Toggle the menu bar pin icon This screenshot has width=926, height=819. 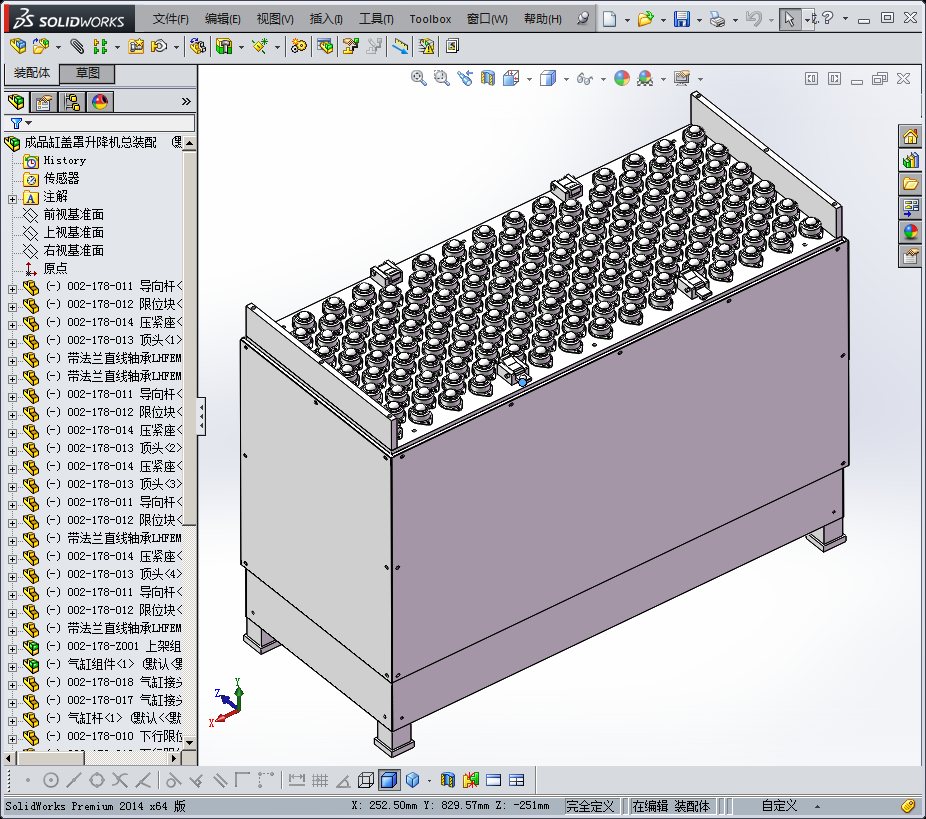[x=583, y=19]
